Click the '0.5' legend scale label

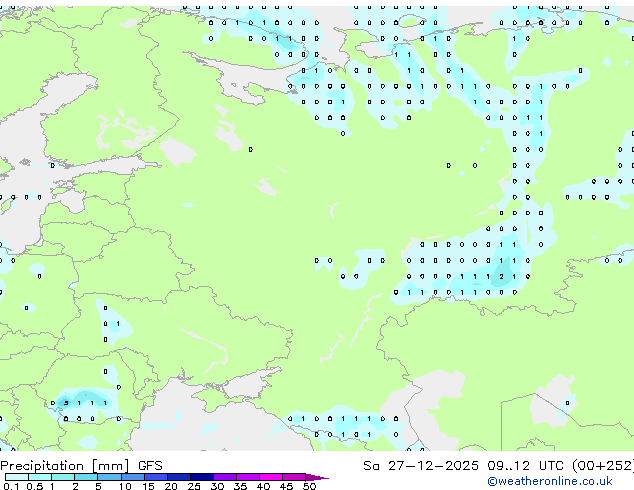34,486
